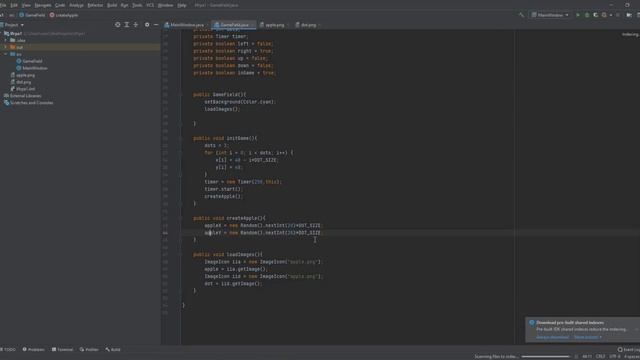Image resolution: width=640 pixels, height=360 pixels.
Task: Open Project panel gear options
Action: coord(147,25)
